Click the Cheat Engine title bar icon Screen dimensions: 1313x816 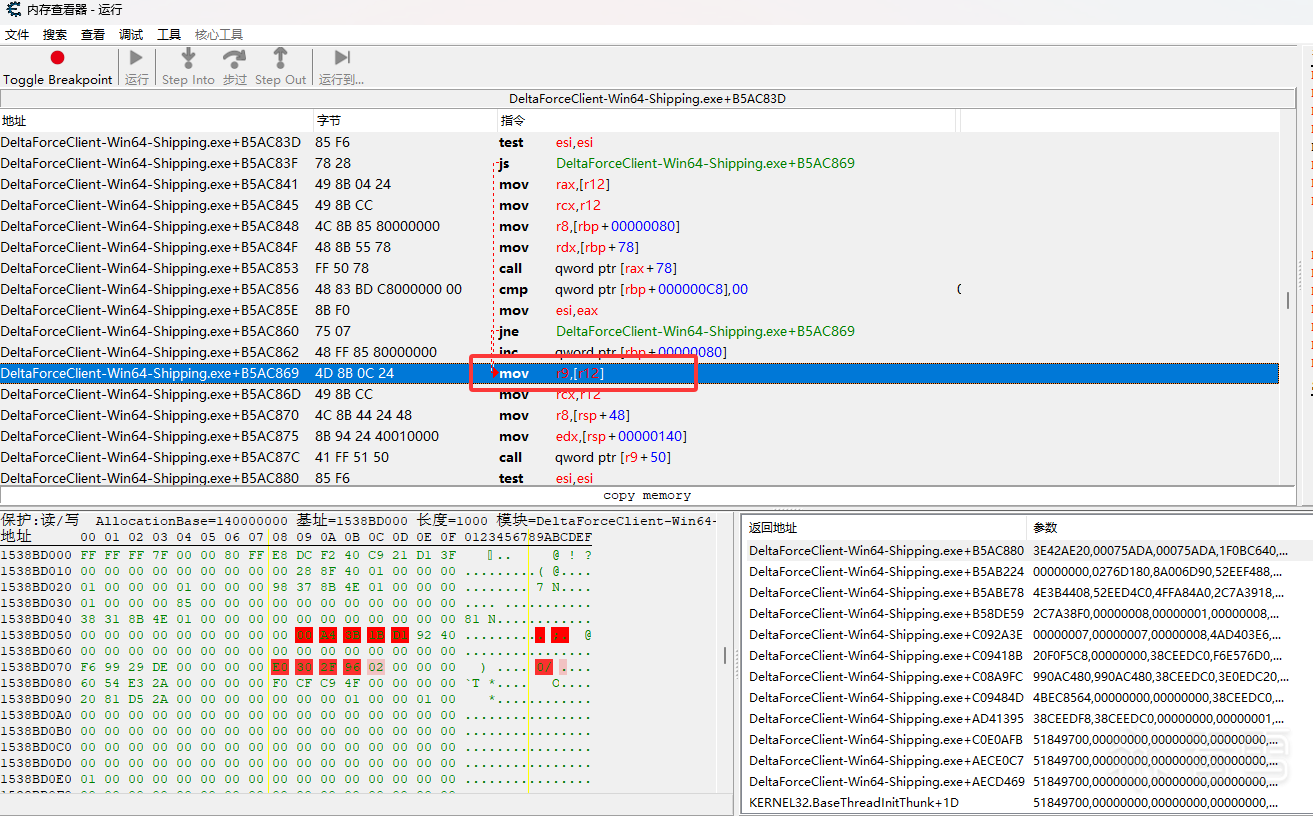pyautogui.click(x=13, y=9)
